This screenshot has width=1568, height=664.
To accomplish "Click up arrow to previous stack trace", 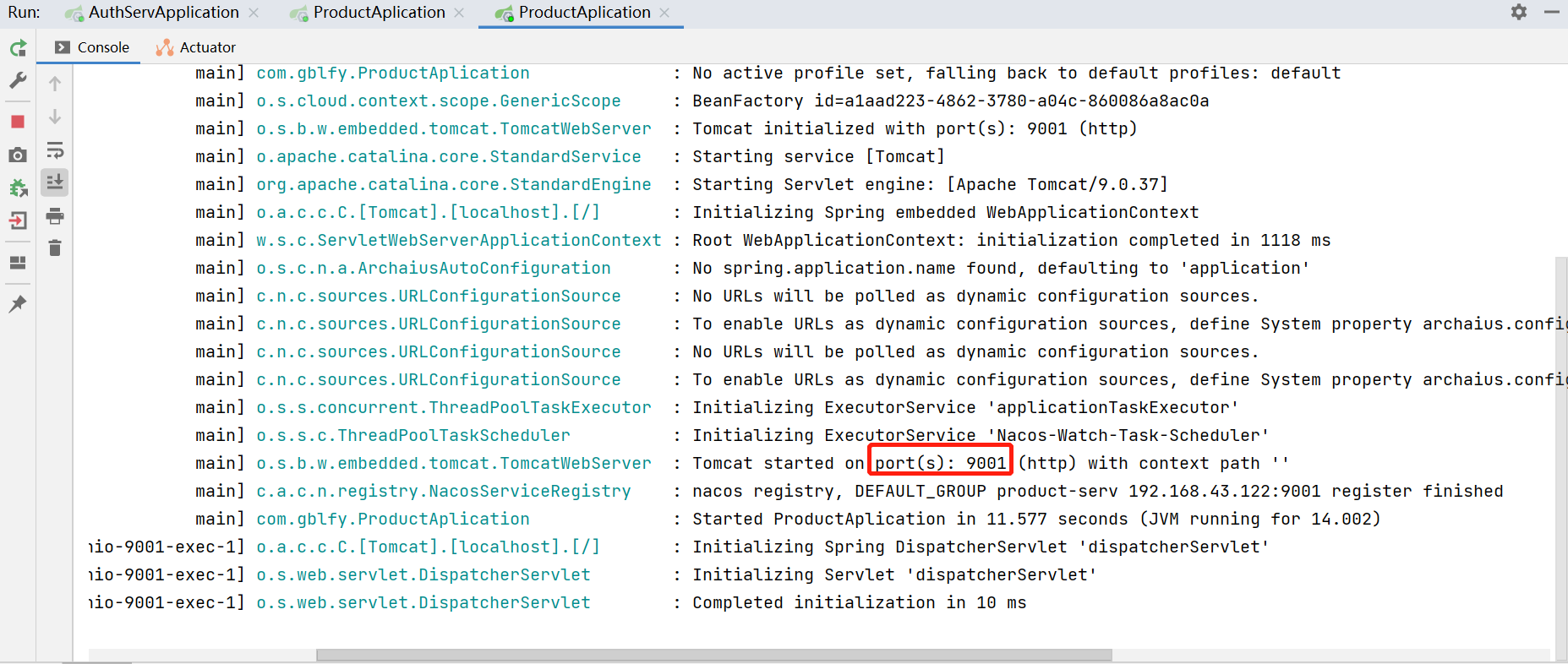I will (x=55, y=84).
